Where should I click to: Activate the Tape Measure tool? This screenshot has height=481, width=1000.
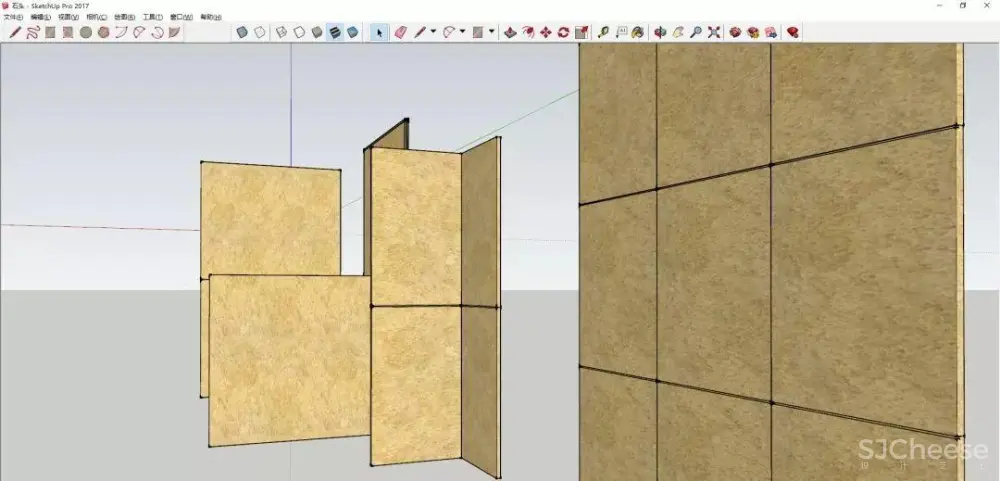click(604, 32)
